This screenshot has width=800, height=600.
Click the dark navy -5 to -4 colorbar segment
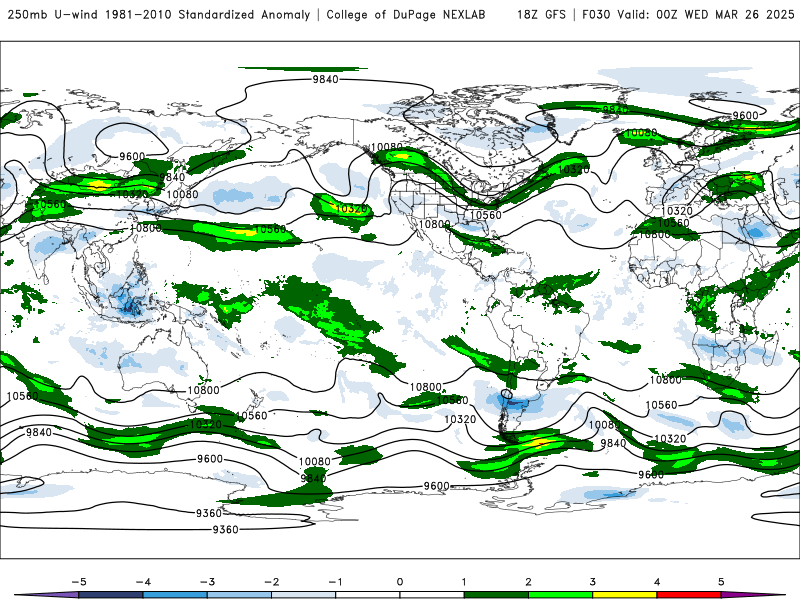point(111,595)
